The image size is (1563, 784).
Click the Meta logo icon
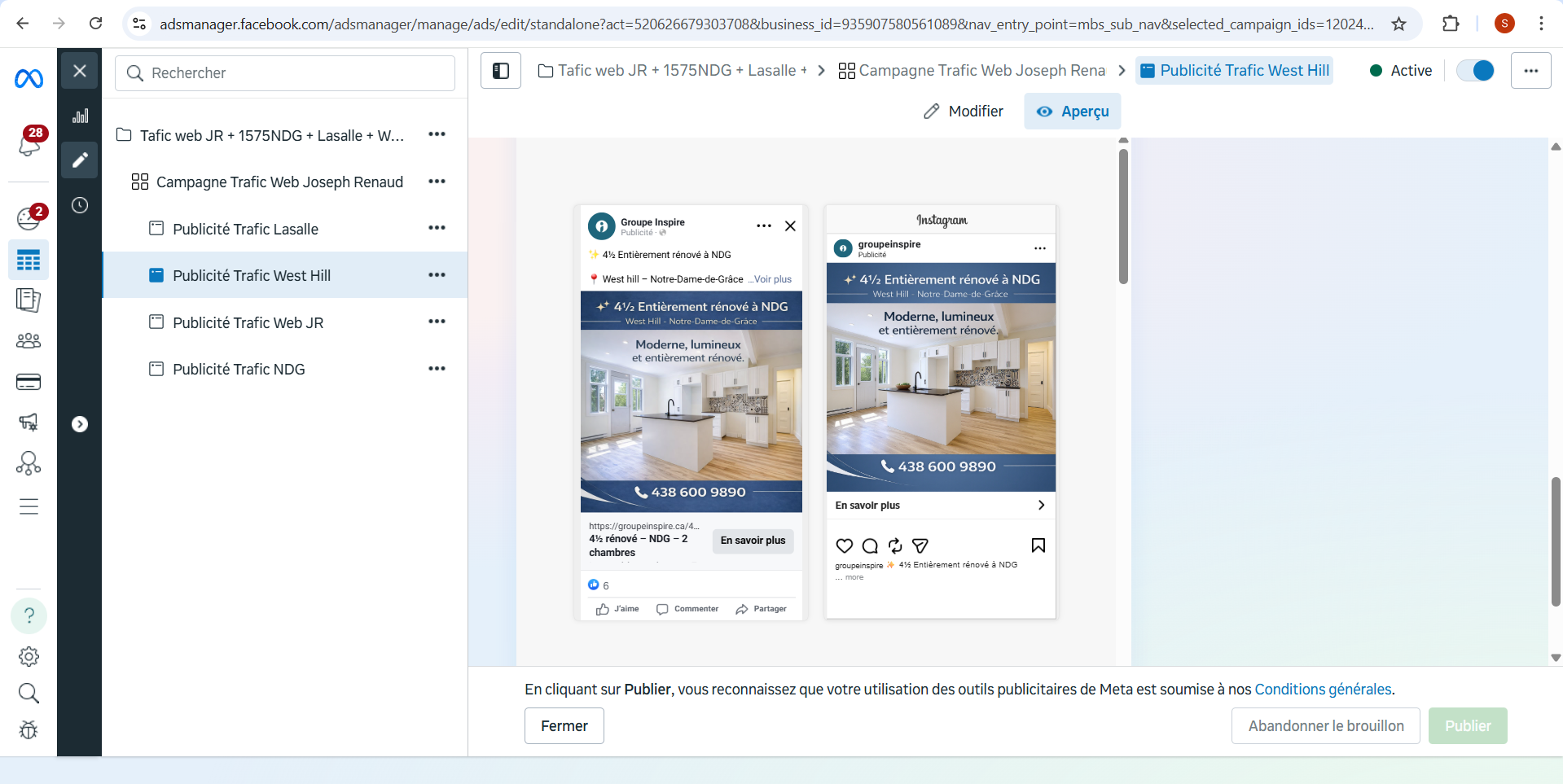(29, 78)
